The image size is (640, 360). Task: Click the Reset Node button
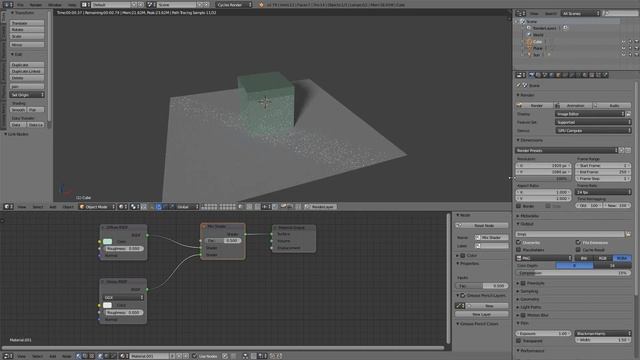pyautogui.click(x=482, y=225)
